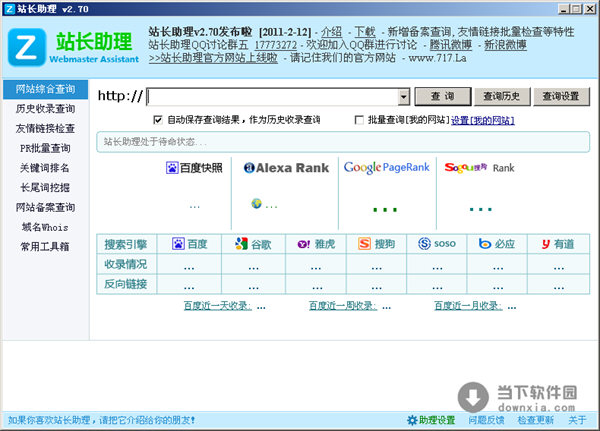This screenshot has height=431, width=600.
Task: Open 历史收录查询 sidebar item
Action: click(x=46, y=109)
